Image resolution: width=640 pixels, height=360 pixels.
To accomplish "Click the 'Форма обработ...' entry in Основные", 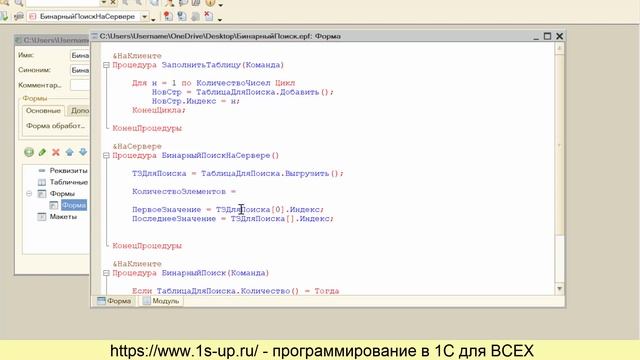I will (x=56, y=126).
